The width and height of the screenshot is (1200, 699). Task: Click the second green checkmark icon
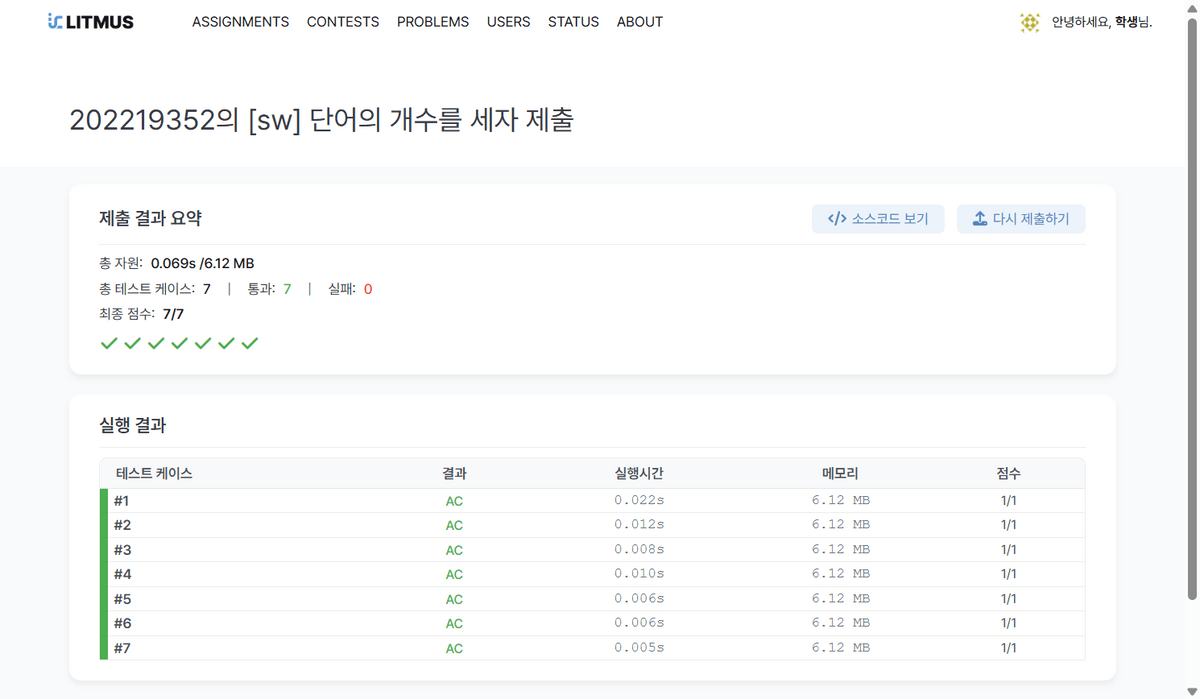[132, 343]
